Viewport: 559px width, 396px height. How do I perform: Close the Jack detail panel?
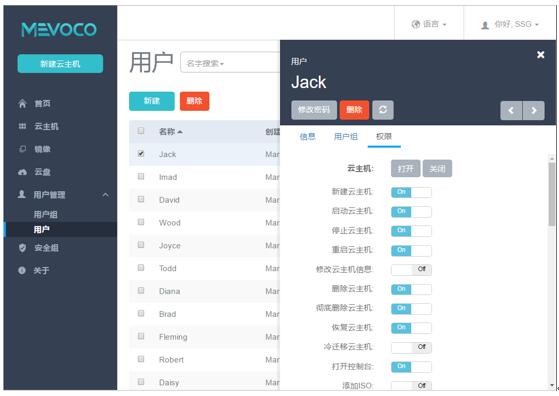pyautogui.click(x=540, y=55)
